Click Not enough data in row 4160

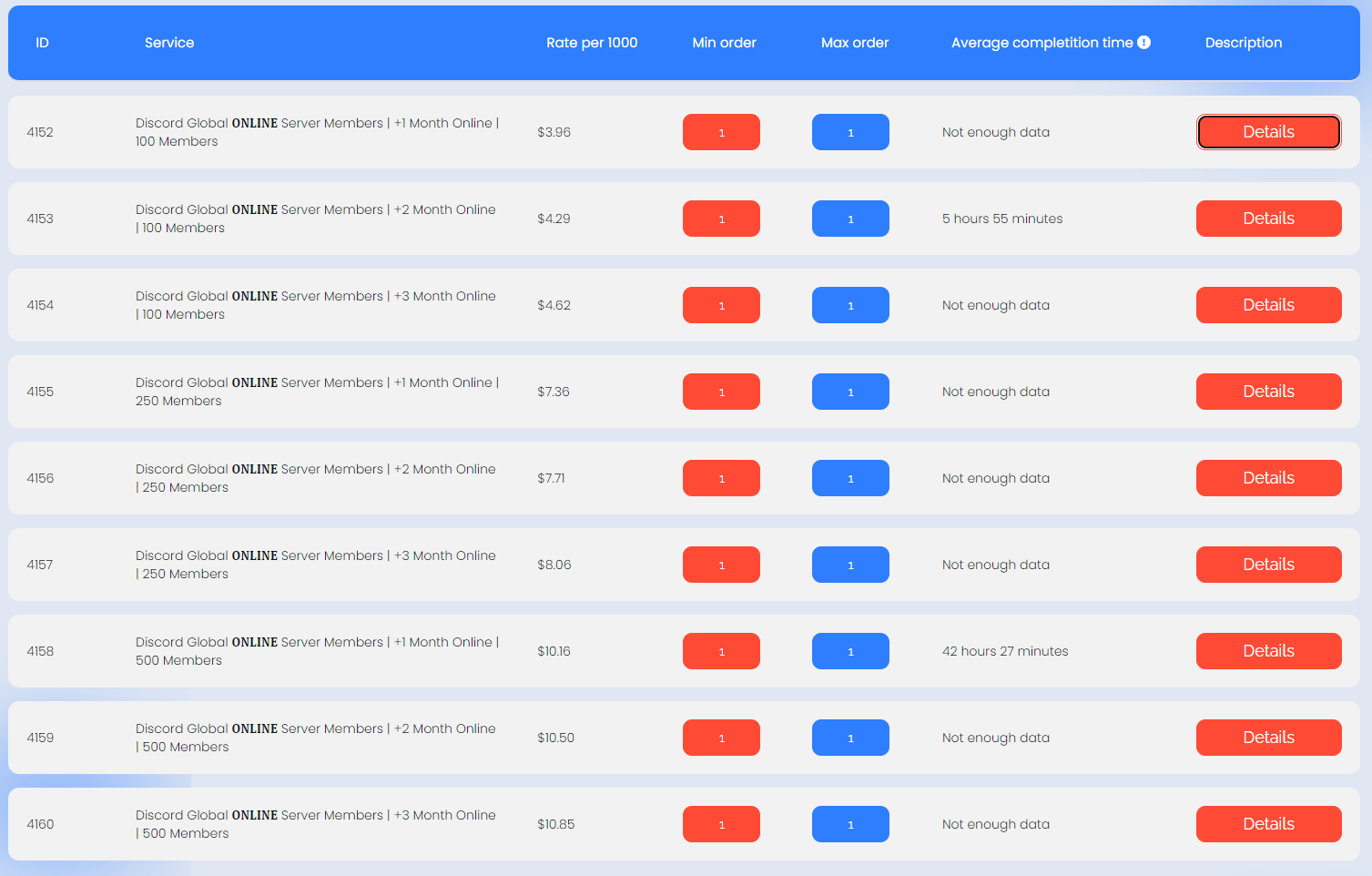tap(996, 824)
